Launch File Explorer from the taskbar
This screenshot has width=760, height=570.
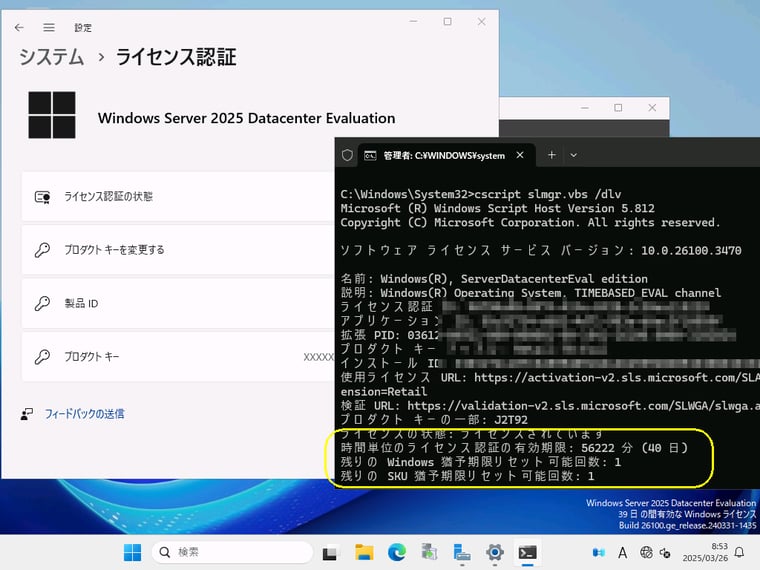tap(364, 552)
